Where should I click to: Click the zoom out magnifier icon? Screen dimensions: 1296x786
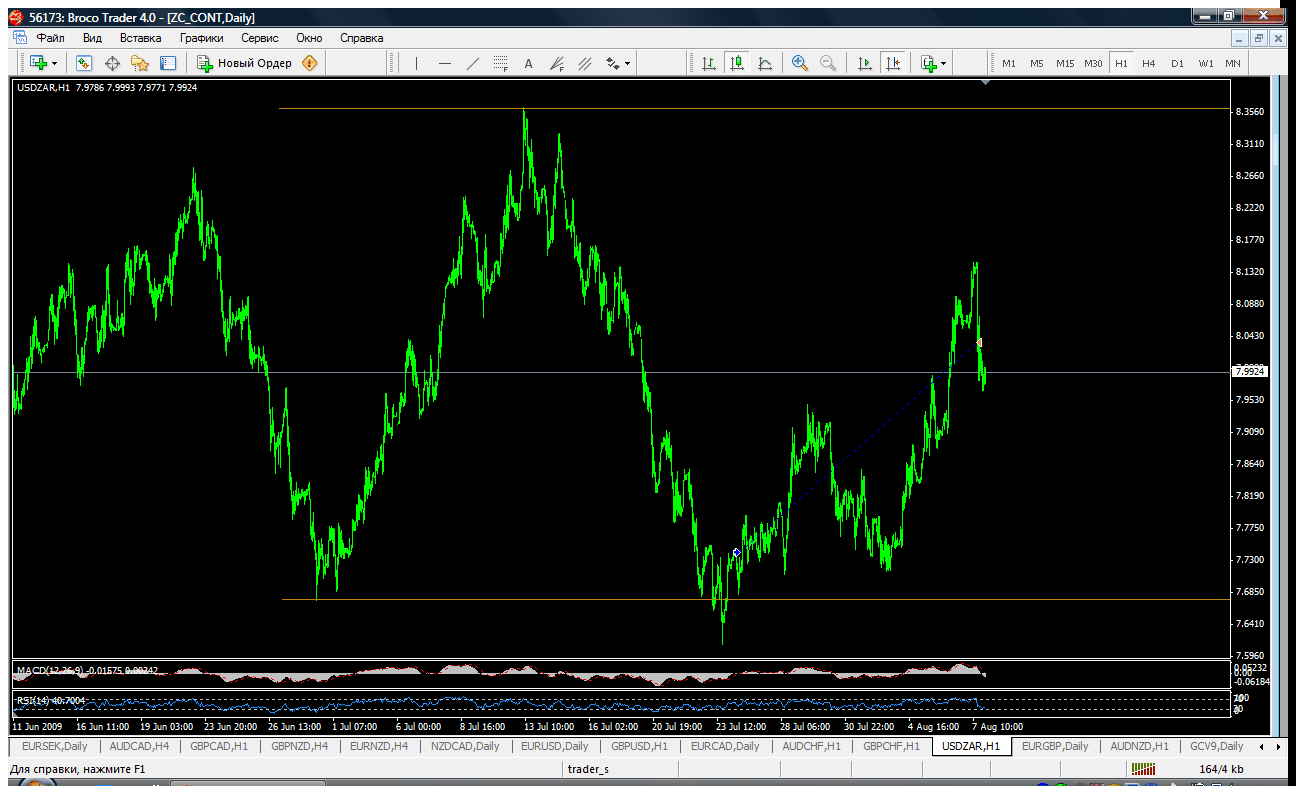coord(828,63)
